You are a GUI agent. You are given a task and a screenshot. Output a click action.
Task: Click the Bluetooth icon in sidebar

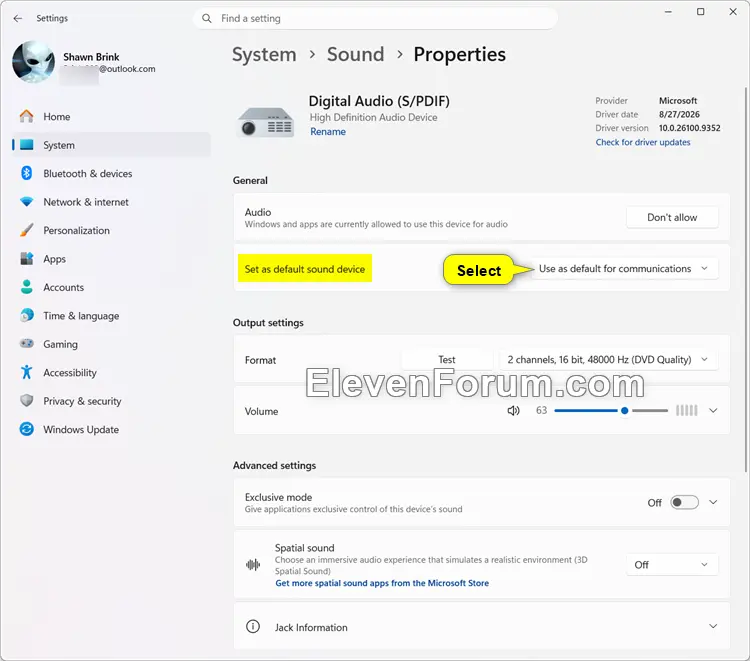(27, 173)
